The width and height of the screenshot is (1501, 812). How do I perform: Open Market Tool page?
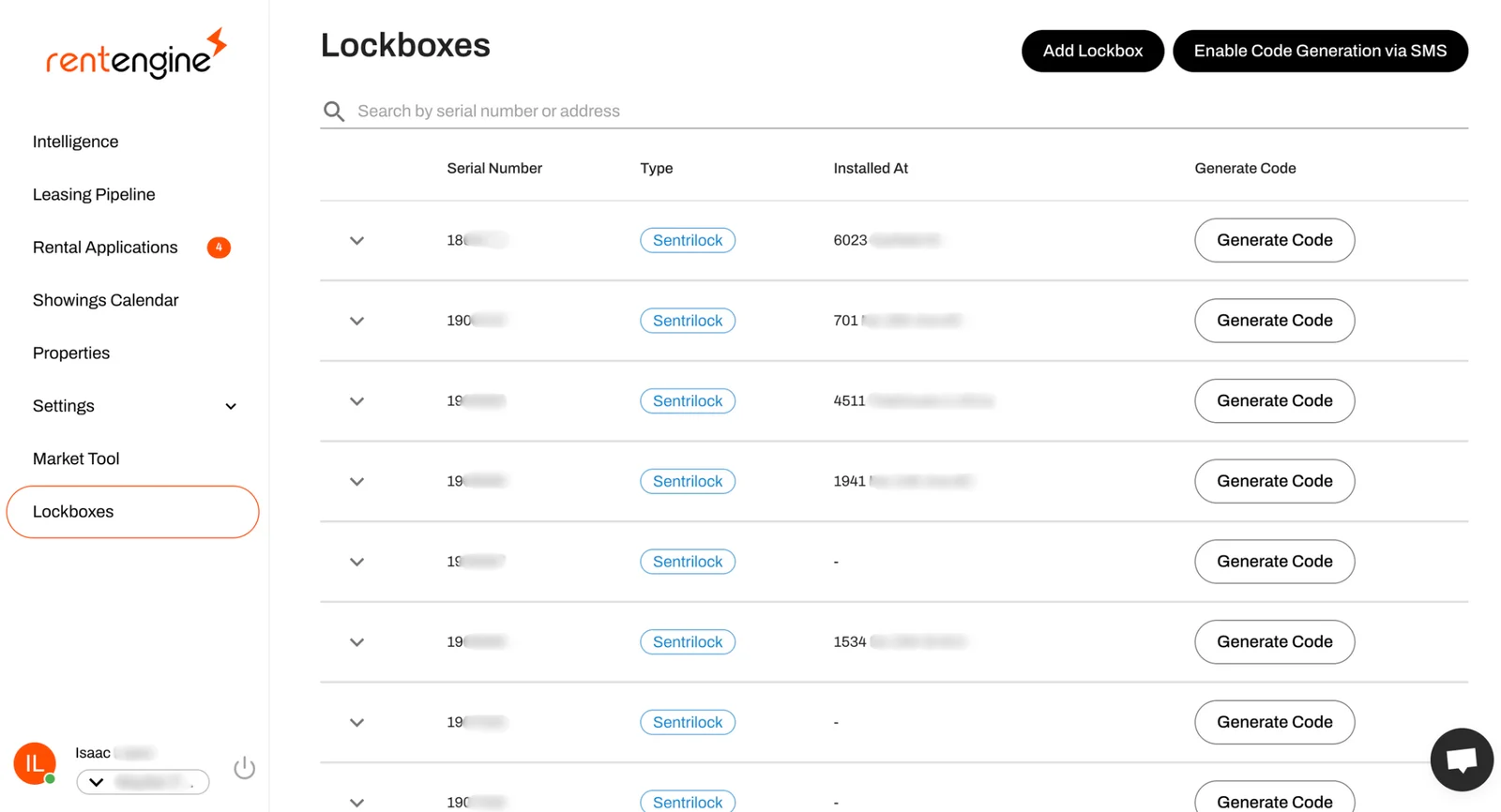76,459
